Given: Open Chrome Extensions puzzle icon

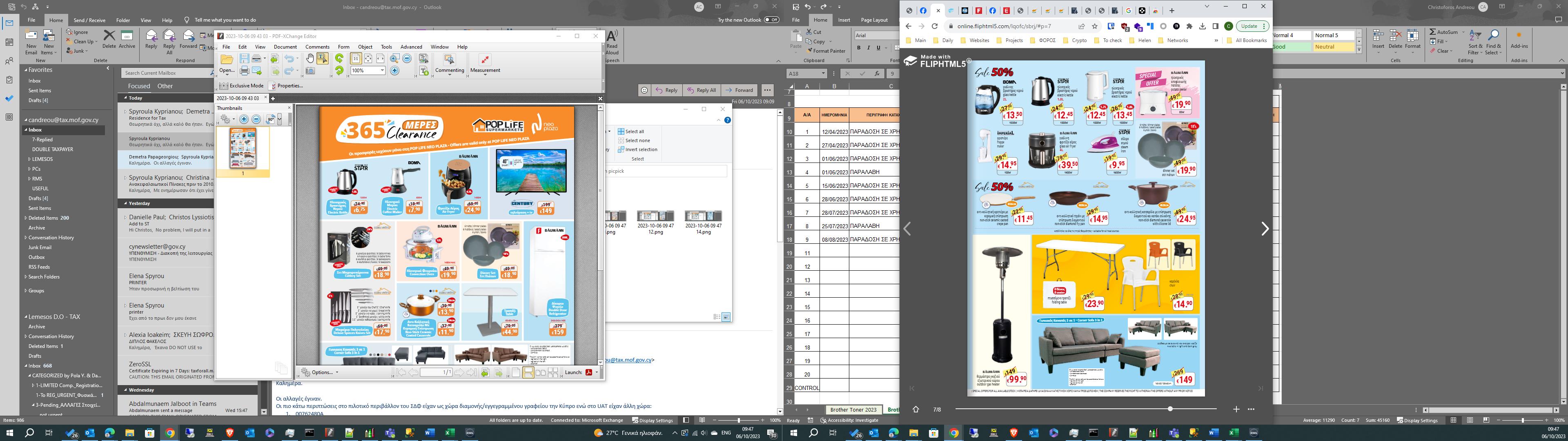Looking at the screenshot, I should click(x=1189, y=26).
